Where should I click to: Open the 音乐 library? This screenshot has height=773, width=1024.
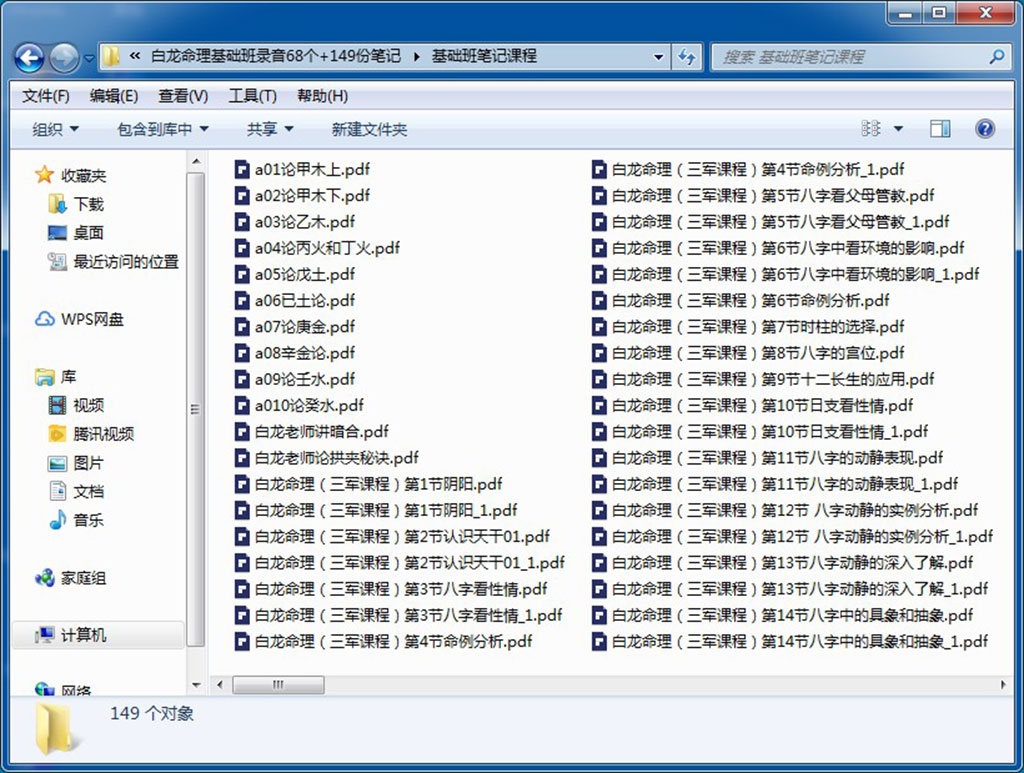click(76, 520)
